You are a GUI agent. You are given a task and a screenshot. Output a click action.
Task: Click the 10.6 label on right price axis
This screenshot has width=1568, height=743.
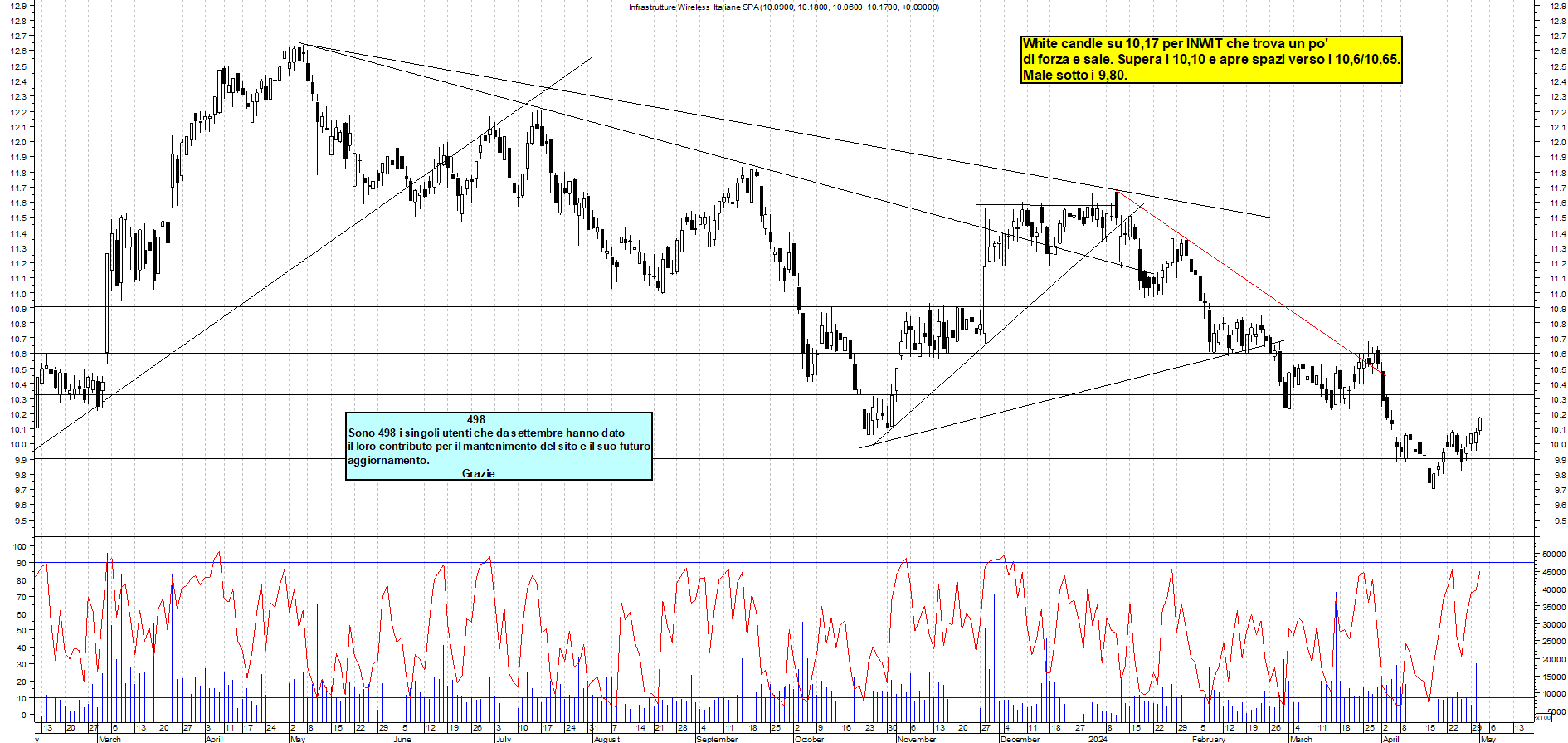tap(1557, 354)
